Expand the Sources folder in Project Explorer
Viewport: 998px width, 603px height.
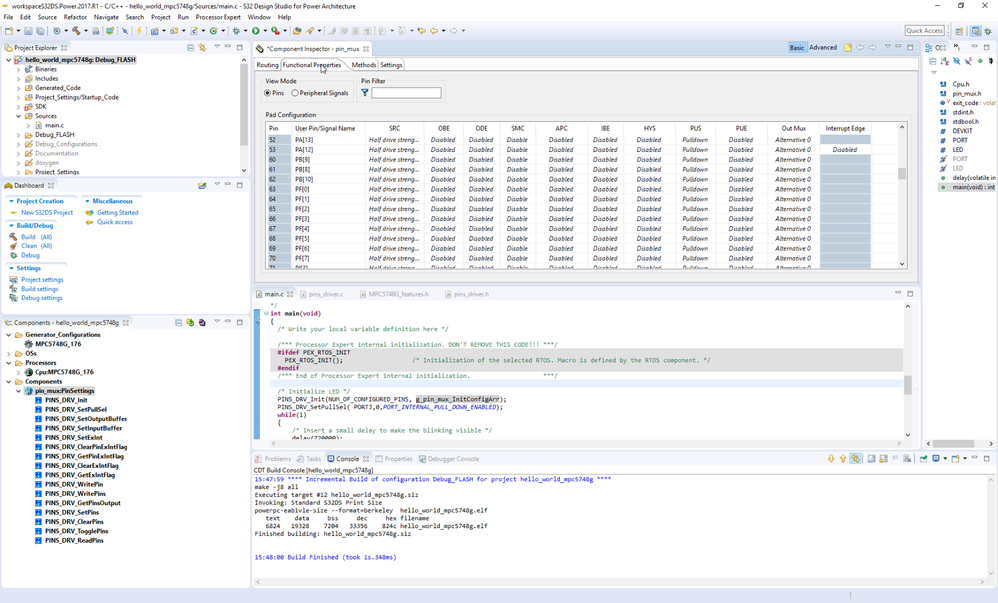(x=19, y=116)
